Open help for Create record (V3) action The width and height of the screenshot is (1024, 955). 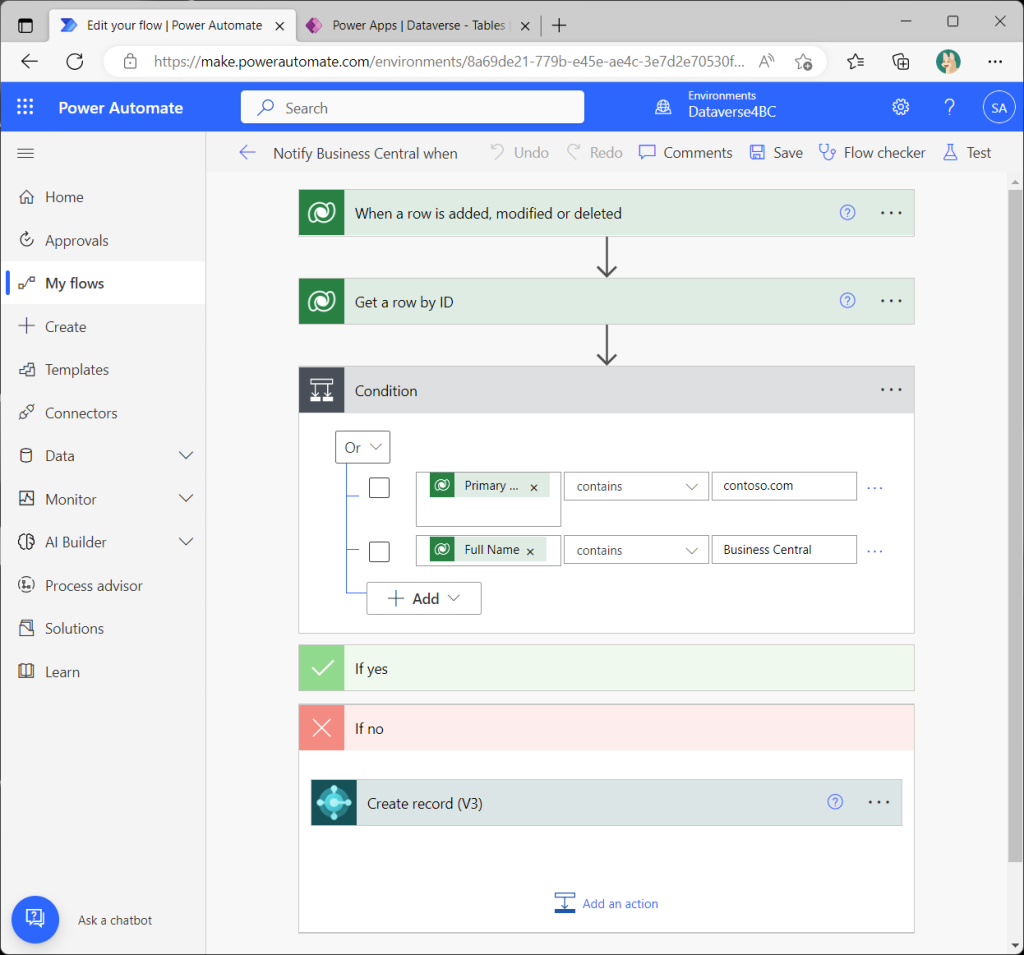tap(835, 801)
